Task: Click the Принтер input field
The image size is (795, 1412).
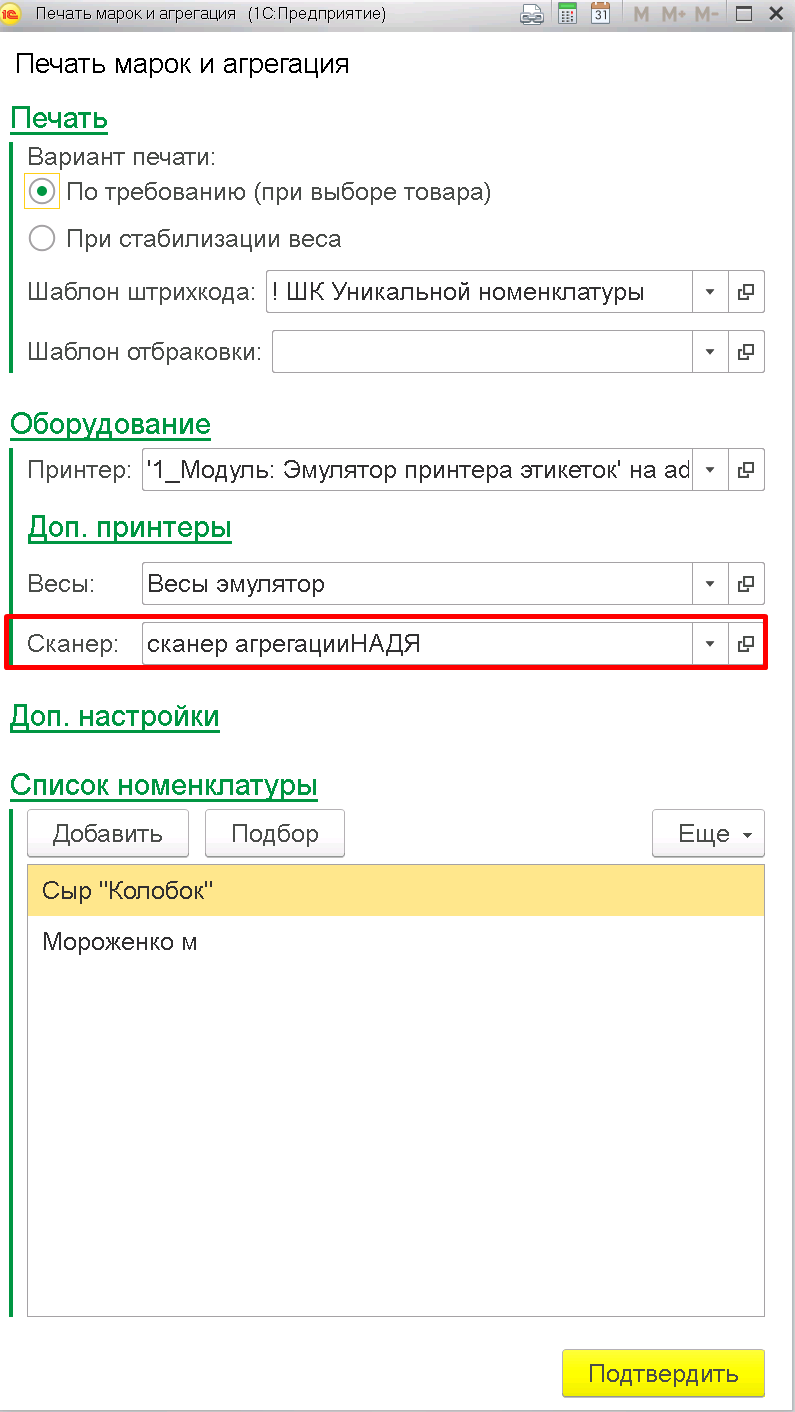Action: click(417, 470)
